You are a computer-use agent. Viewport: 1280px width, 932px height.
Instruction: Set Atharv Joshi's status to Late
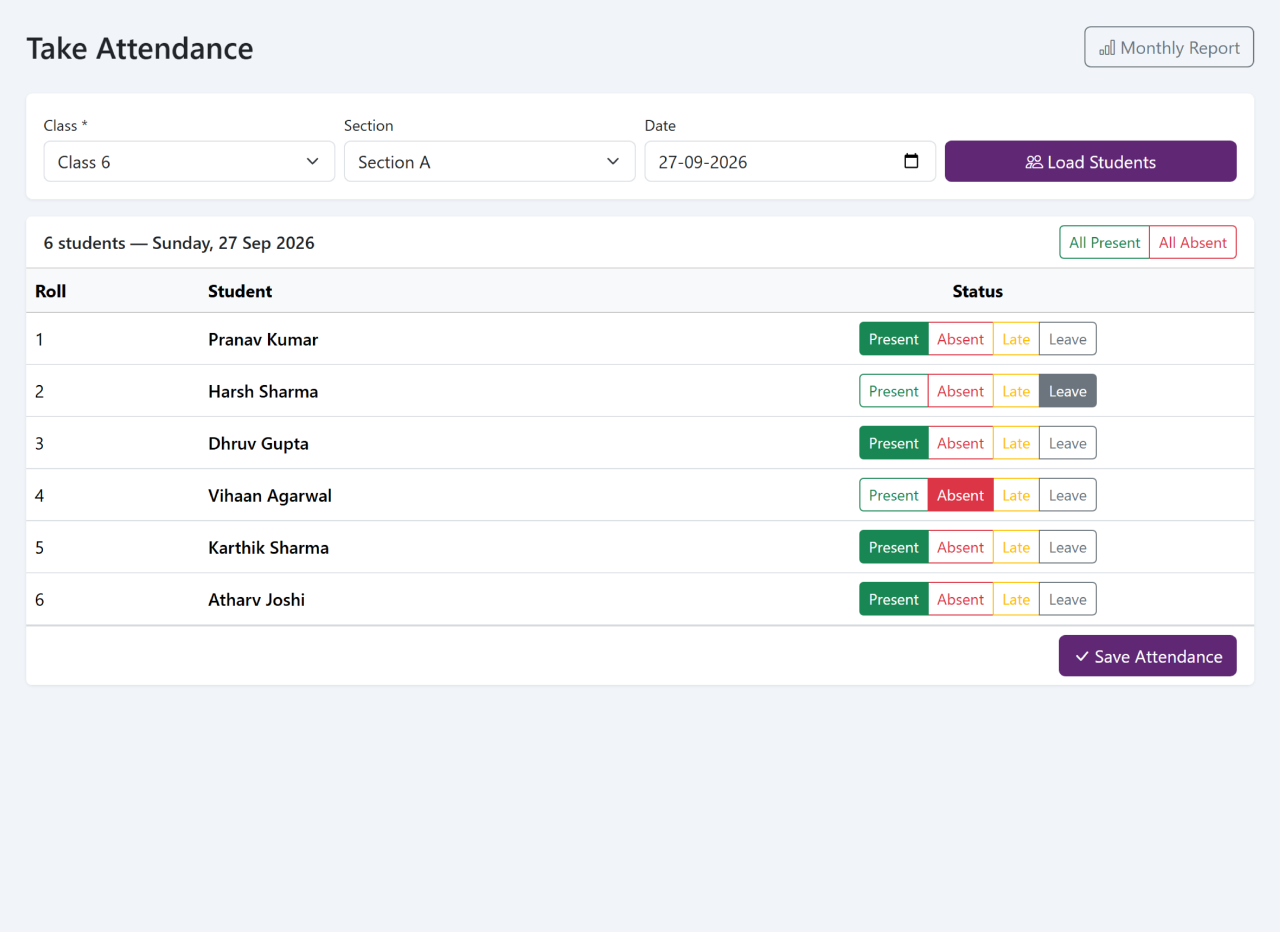tap(1016, 599)
